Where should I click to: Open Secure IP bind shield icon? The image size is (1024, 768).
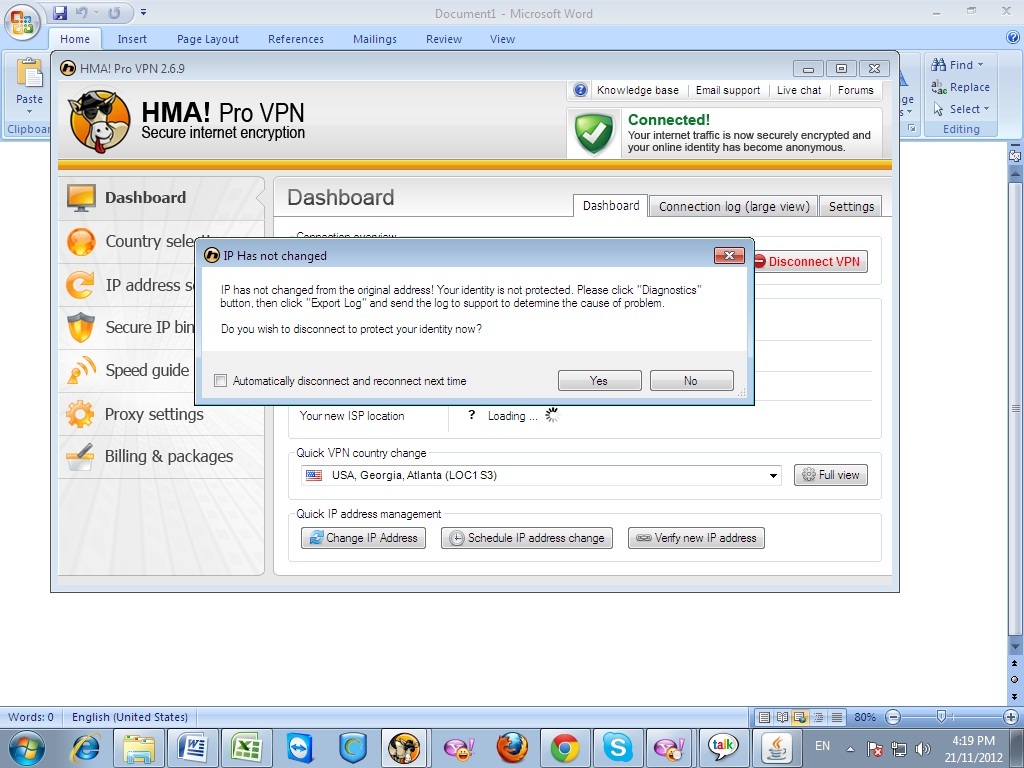(x=81, y=327)
